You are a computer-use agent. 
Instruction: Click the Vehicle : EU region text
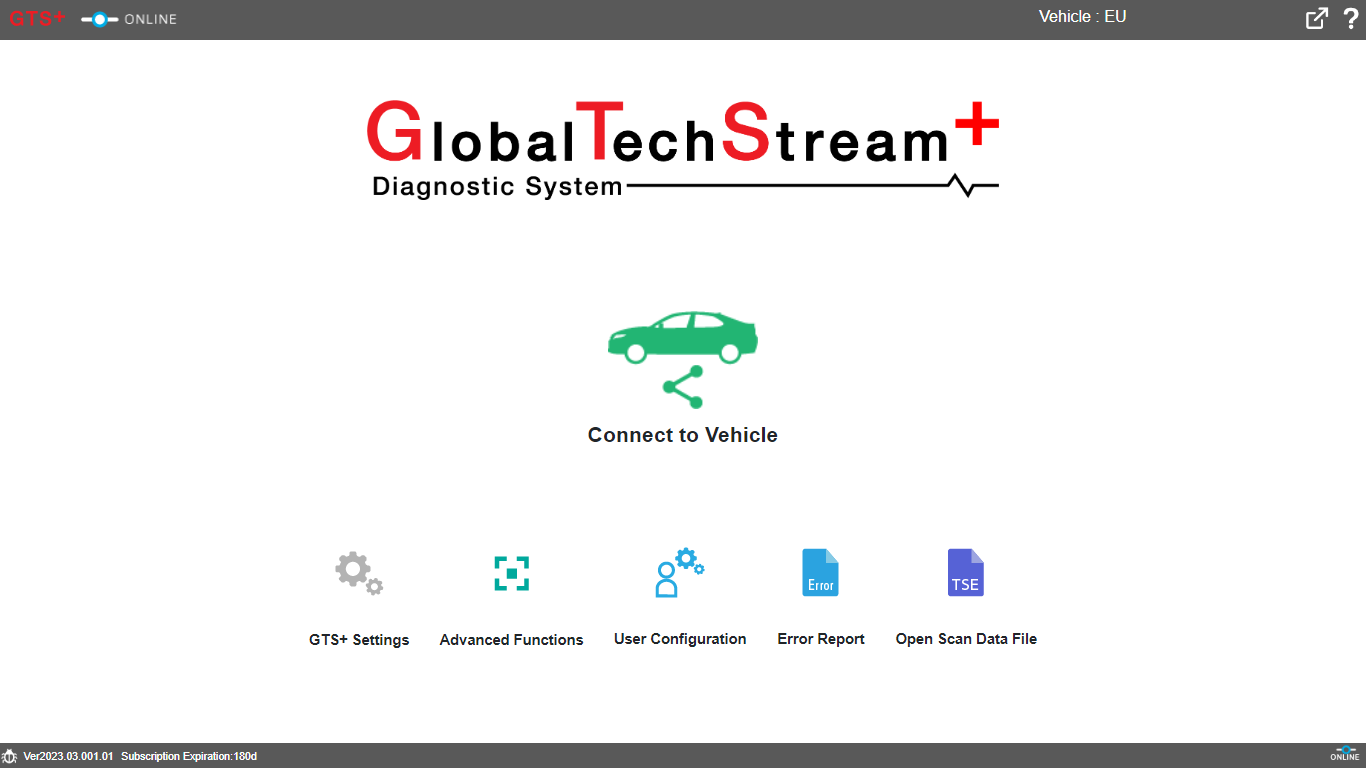pos(1083,16)
